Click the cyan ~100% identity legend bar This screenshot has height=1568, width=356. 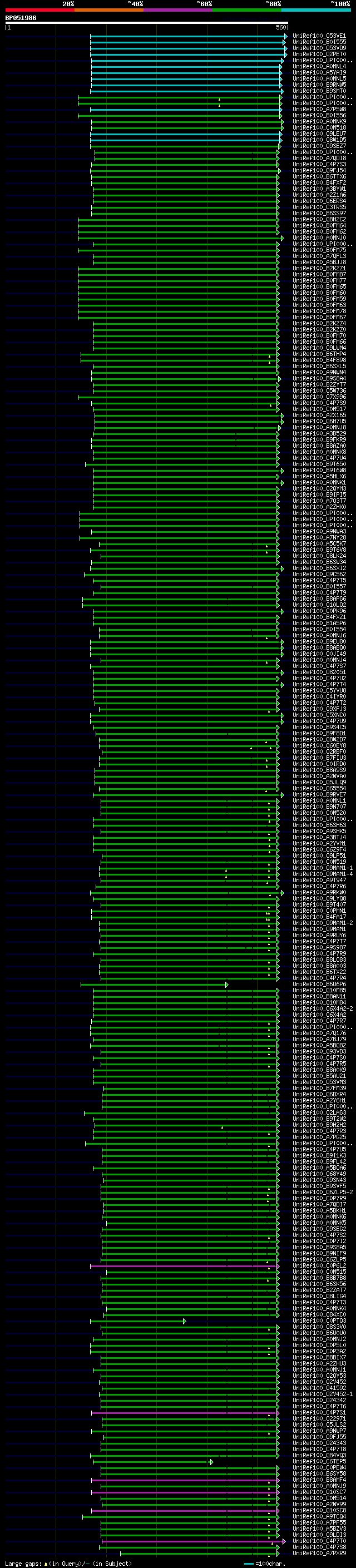[315, 10]
